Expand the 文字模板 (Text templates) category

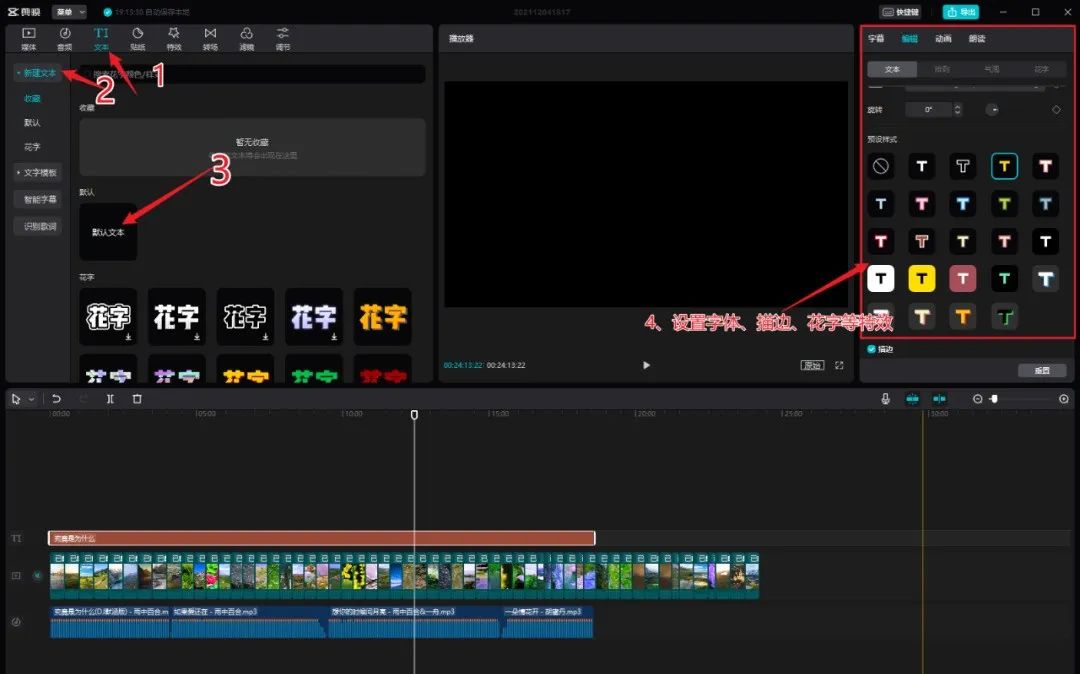pyautogui.click(x=38, y=172)
